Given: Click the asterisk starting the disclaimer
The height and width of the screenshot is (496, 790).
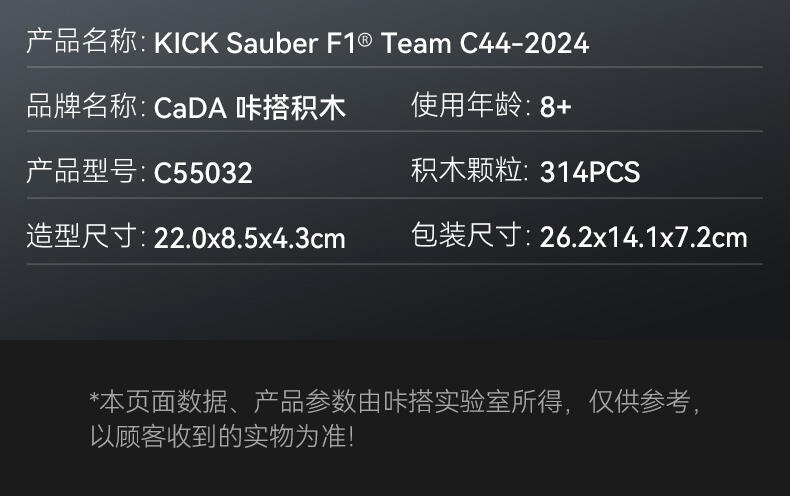Looking at the screenshot, I should [95, 400].
